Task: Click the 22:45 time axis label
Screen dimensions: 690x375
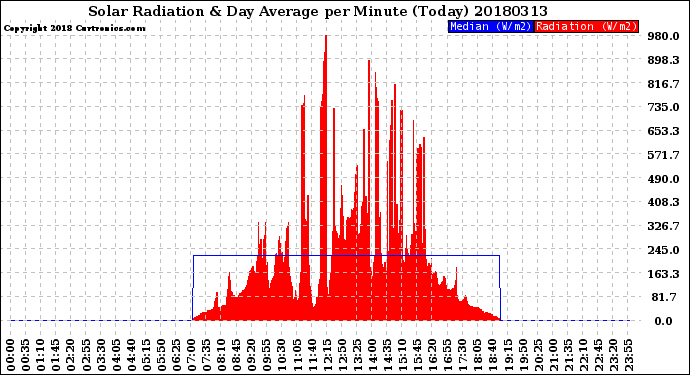Action: click(x=598, y=355)
